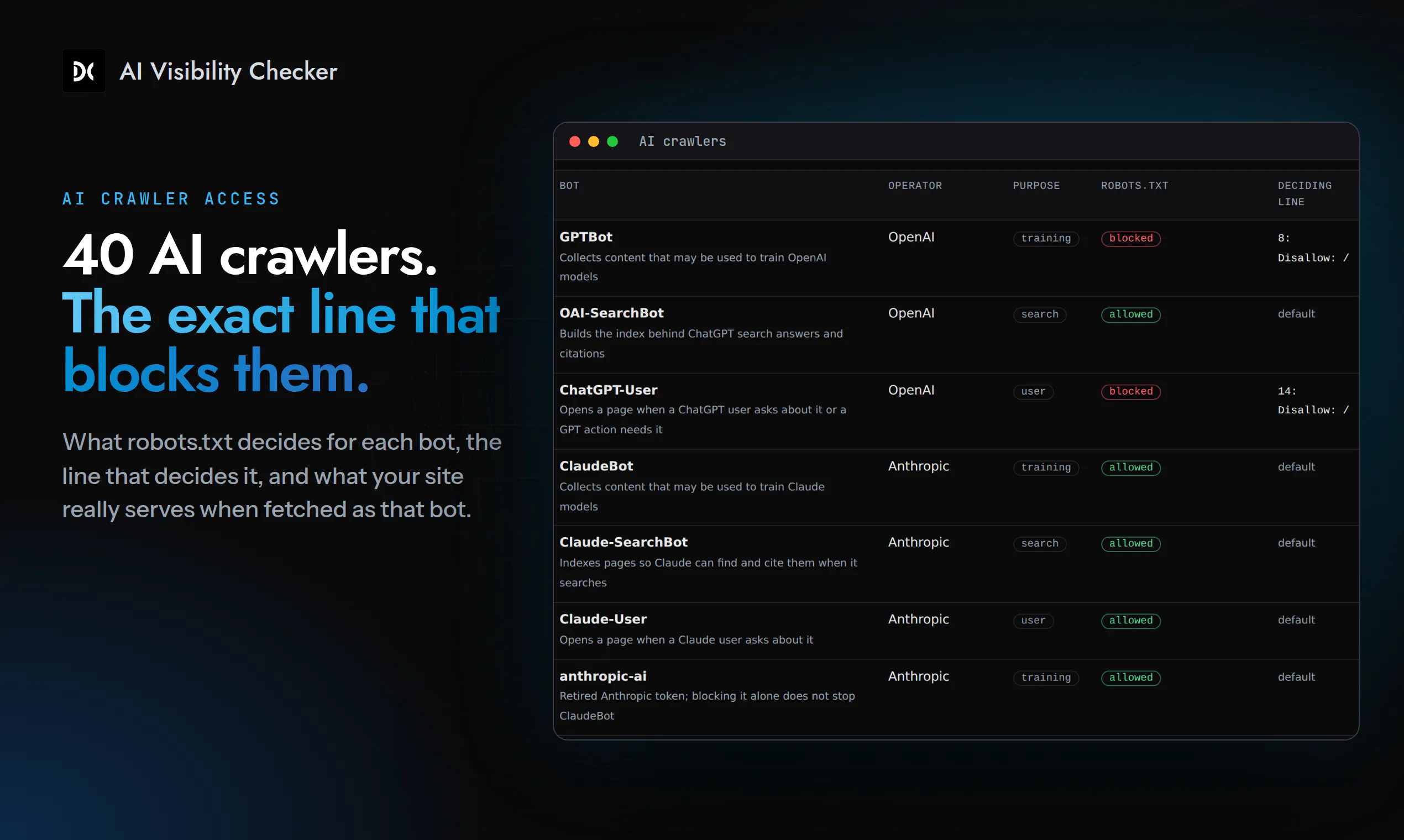Select the OPERATOR column header

click(x=915, y=186)
